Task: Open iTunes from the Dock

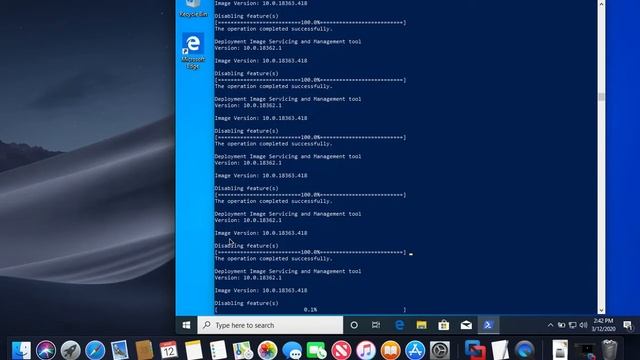Action: (366, 350)
